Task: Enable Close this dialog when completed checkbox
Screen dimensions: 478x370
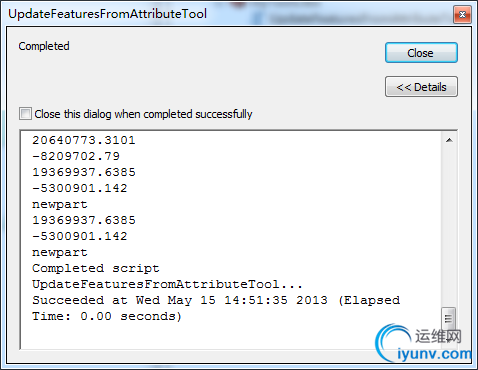Action: click(25, 114)
